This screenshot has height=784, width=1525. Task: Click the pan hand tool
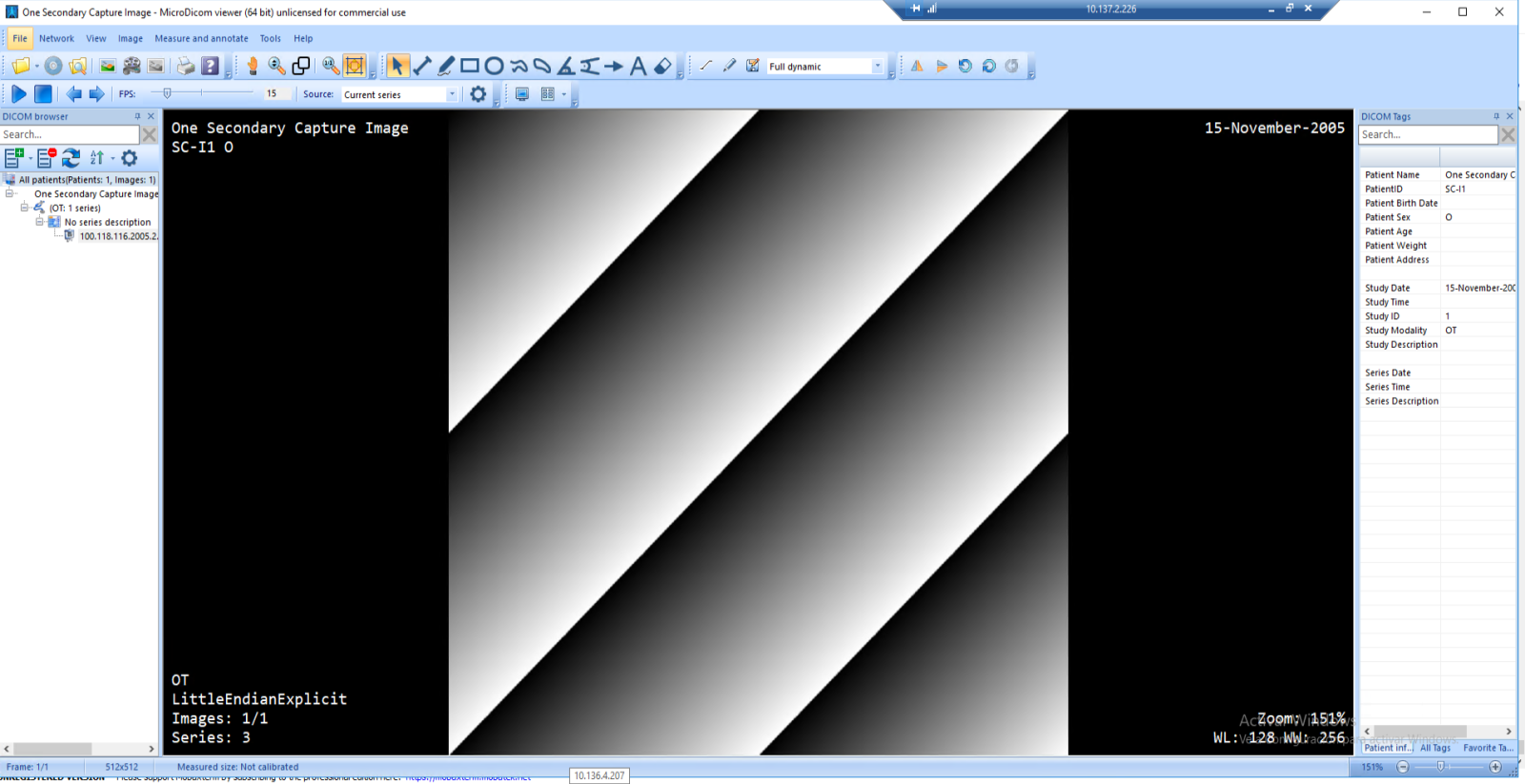pyautogui.click(x=253, y=66)
